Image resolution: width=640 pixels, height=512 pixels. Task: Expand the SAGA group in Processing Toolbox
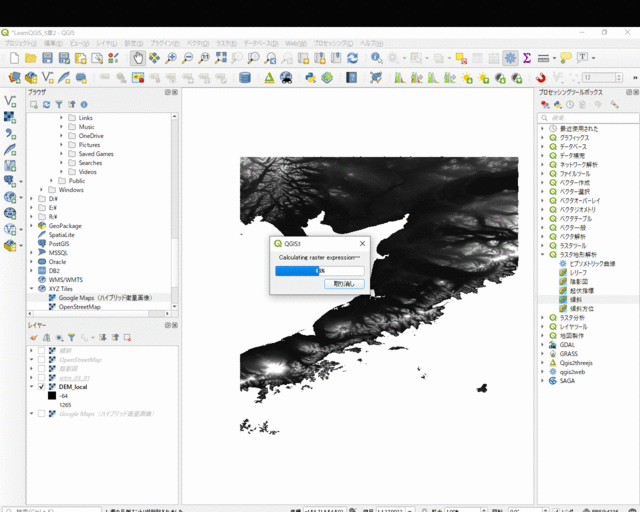tap(543, 381)
